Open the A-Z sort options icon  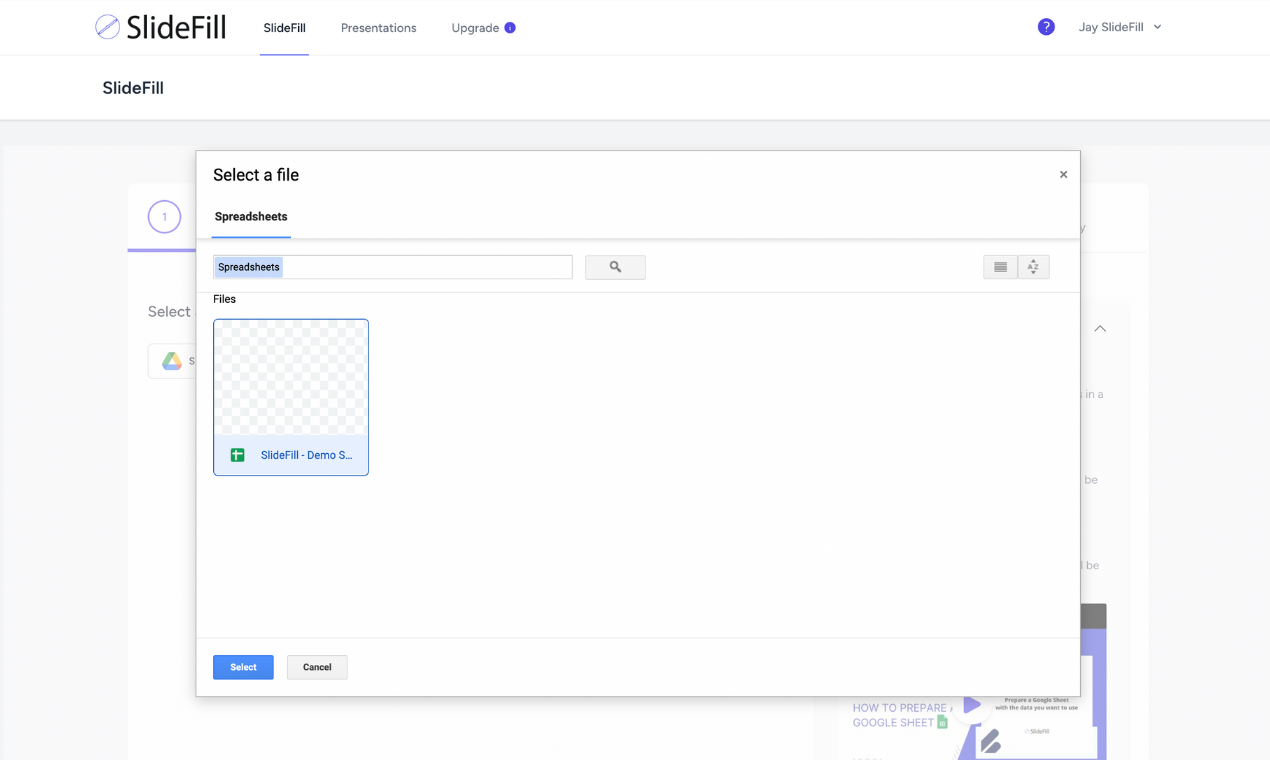click(x=1033, y=267)
